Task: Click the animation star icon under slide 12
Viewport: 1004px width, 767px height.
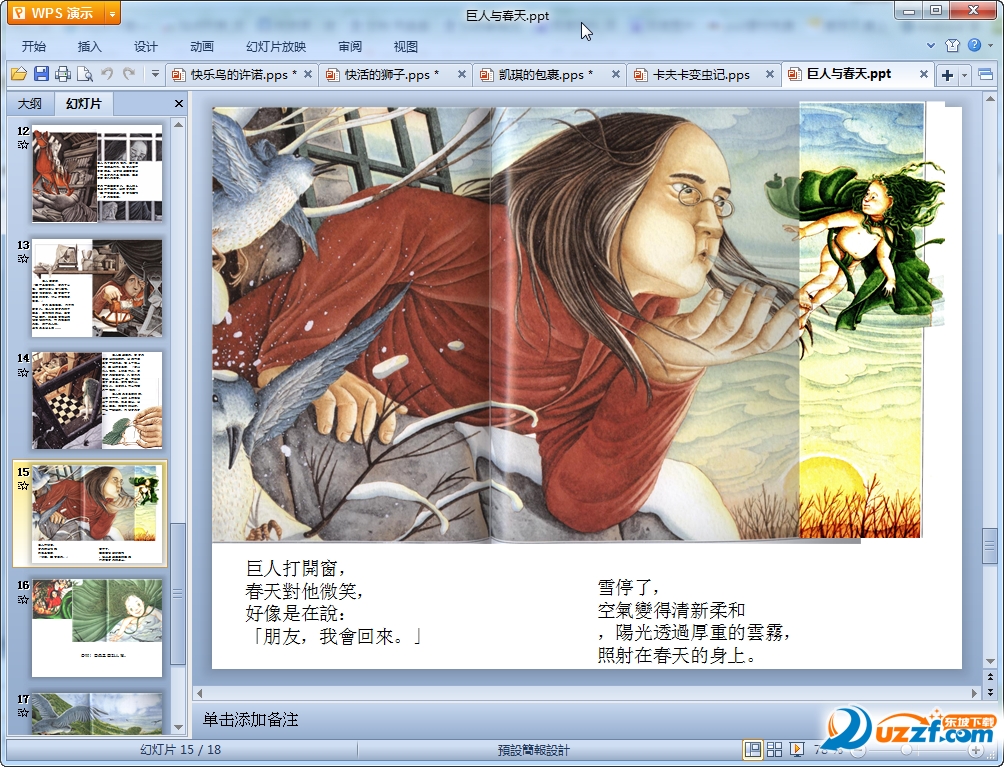Action: 24,145
